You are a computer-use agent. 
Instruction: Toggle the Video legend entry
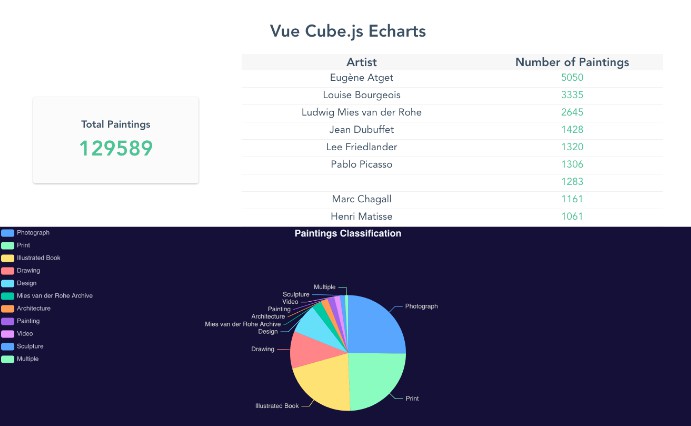8,333
